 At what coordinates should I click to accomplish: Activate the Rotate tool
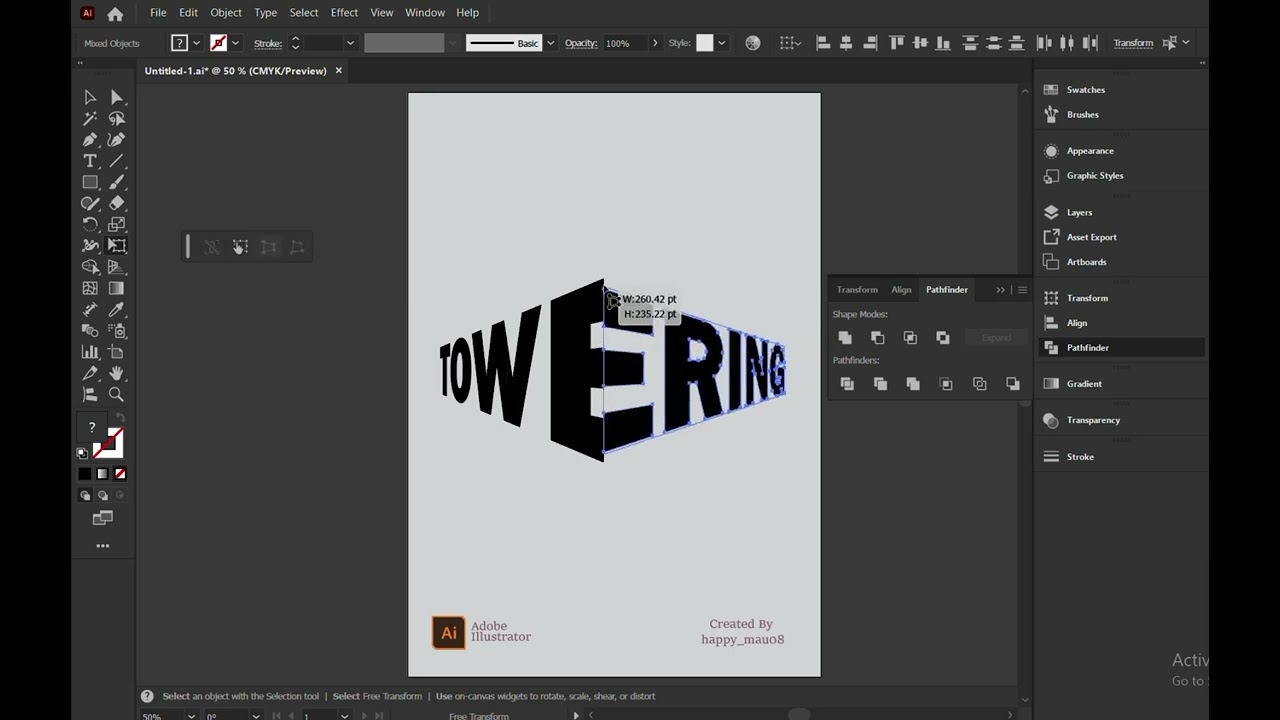click(90, 225)
